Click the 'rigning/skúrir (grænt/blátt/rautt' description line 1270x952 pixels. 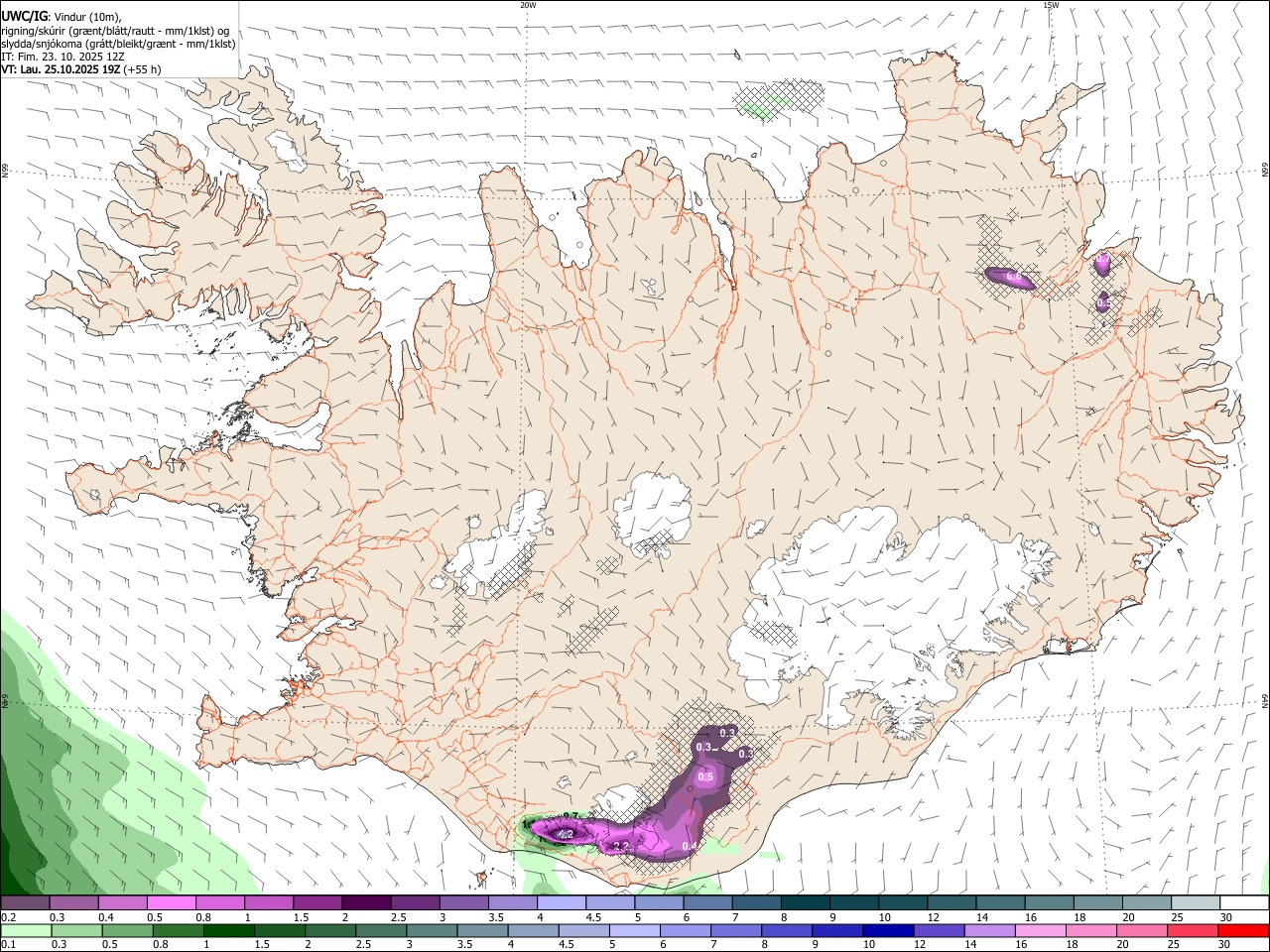coord(116,31)
